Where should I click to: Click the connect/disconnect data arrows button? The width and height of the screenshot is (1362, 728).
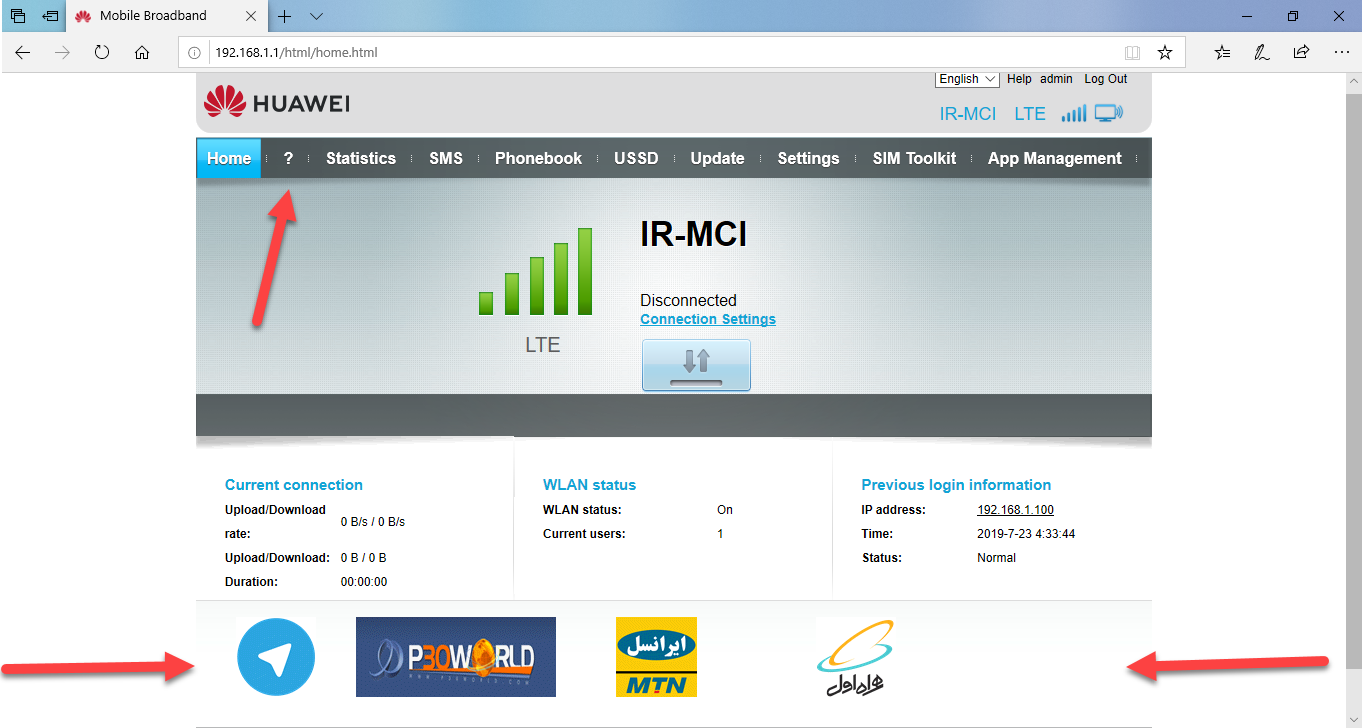coord(696,365)
